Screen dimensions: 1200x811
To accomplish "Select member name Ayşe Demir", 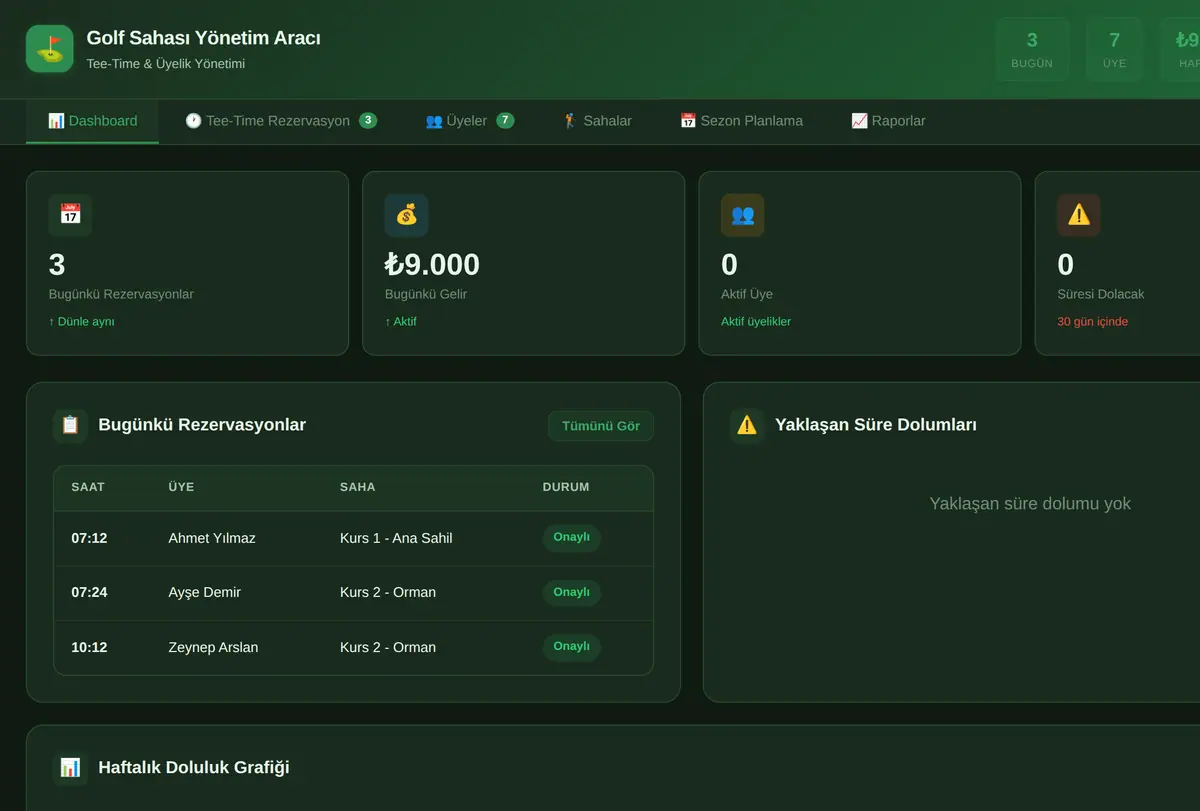I will pyautogui.click(x=205, y=592).
